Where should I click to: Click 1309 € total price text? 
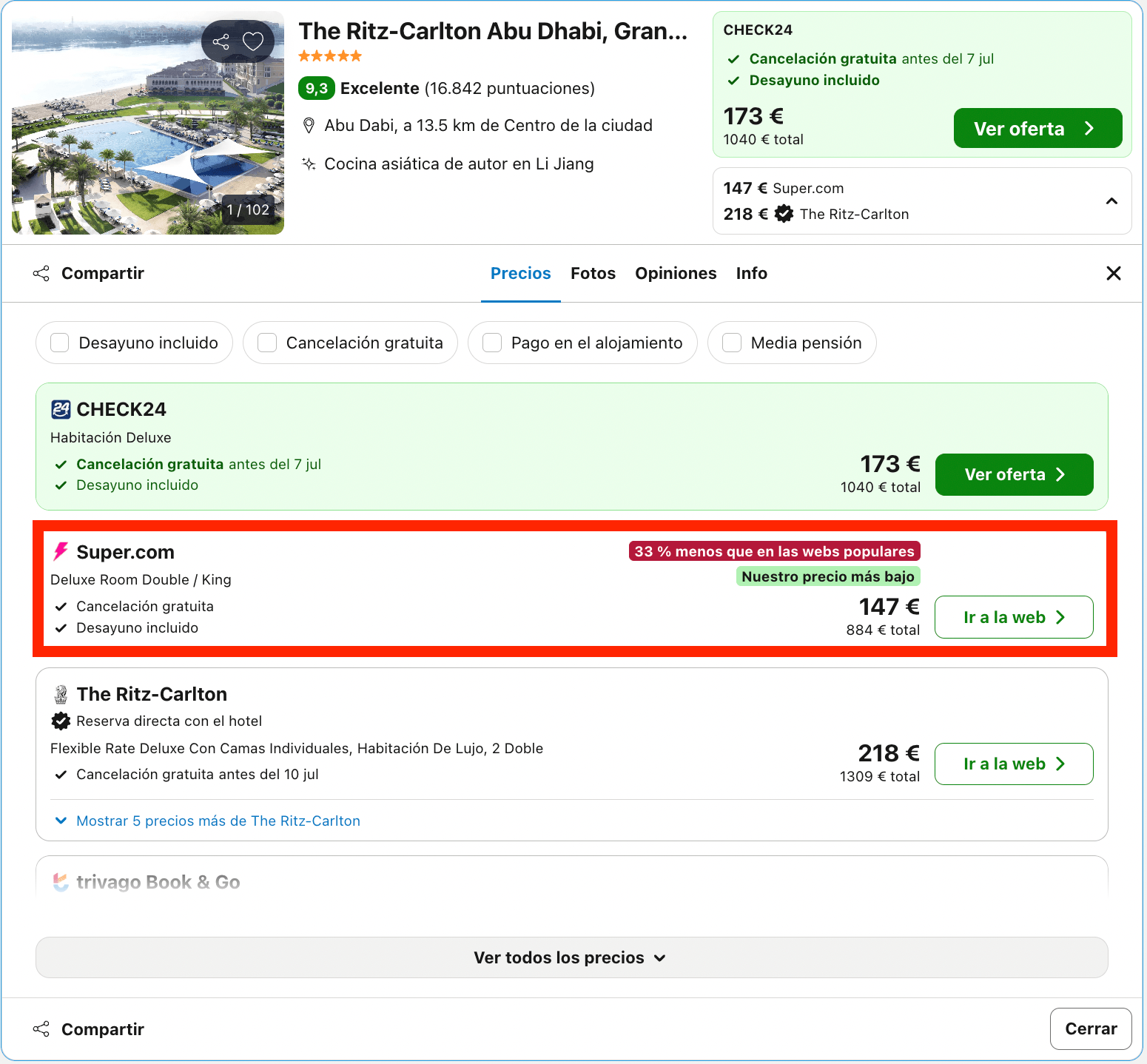pos(880,776)
